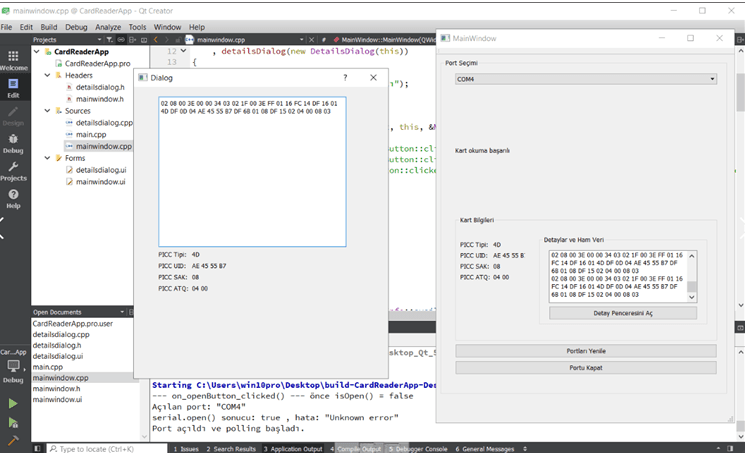
Task: Split the Projects panel
Action: [133, 40]
